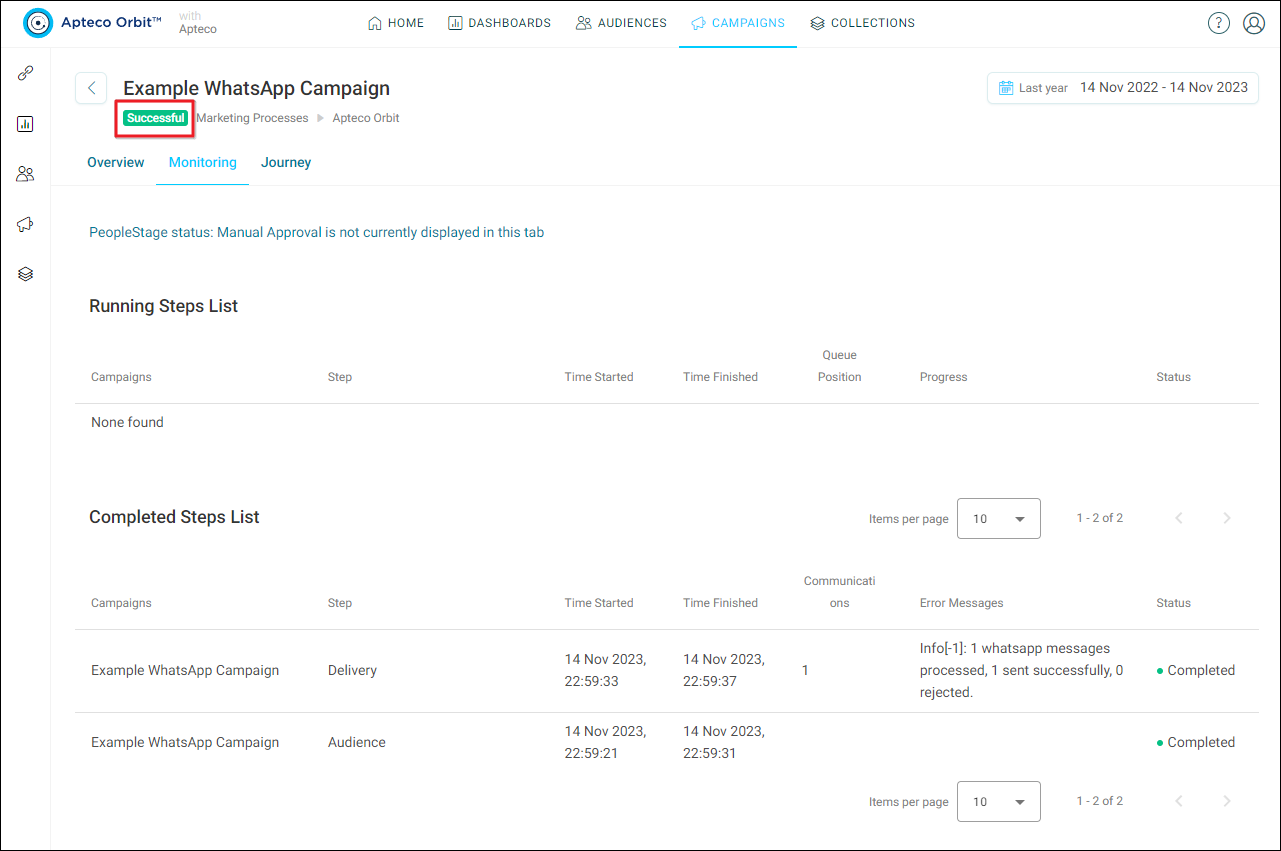Screen dimensions: 1281x851
Task: Click Completed status in the Delivery row
Action: pyautogui.click(x=1196, y=670)
